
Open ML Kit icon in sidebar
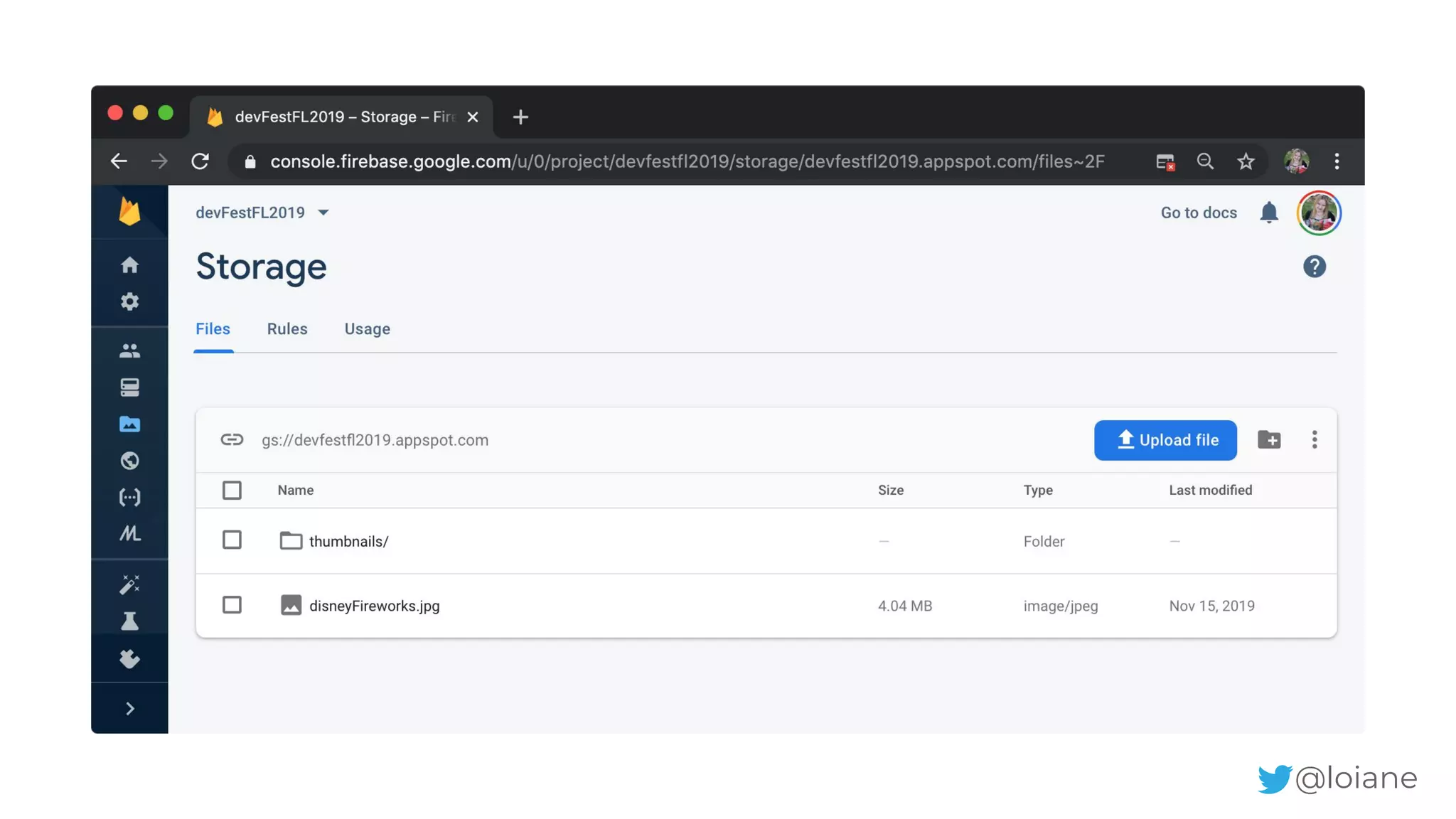(129, 533)
